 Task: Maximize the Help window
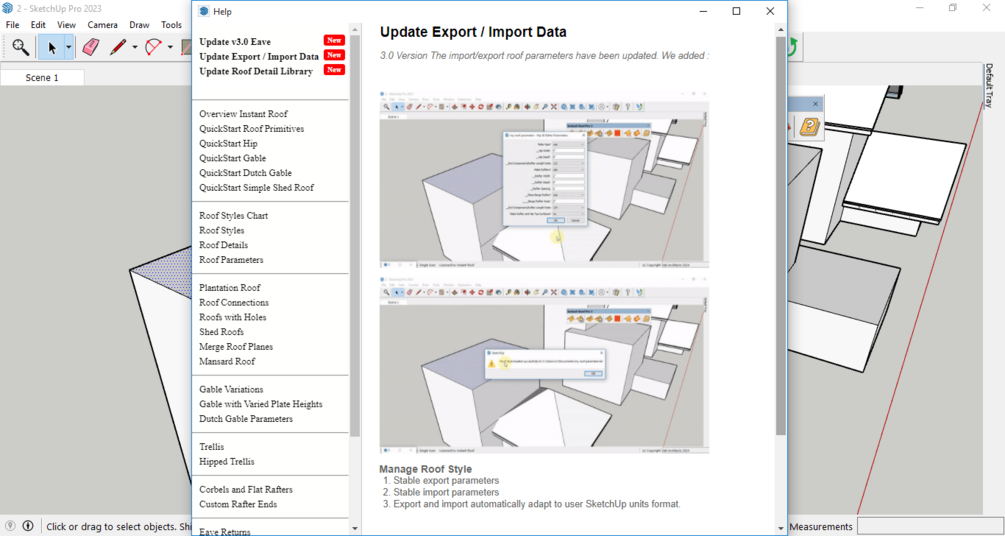[736, 11]
